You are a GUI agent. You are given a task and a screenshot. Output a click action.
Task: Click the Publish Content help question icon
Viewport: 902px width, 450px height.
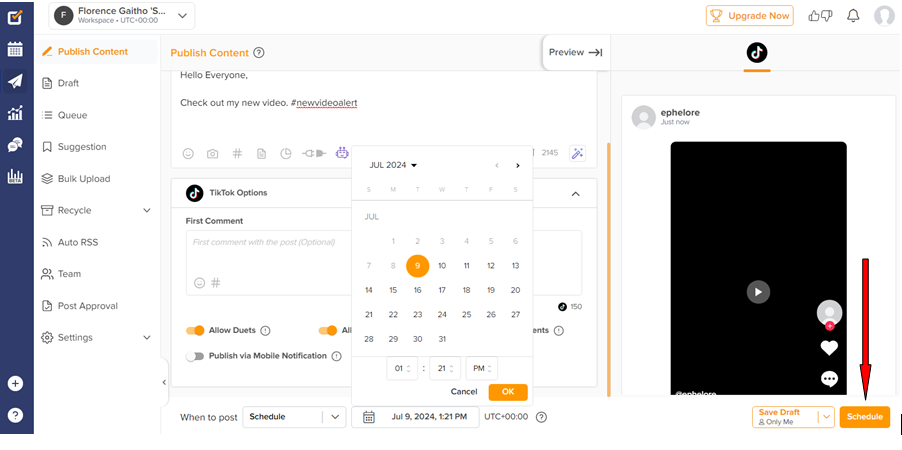tap(259, 53)
